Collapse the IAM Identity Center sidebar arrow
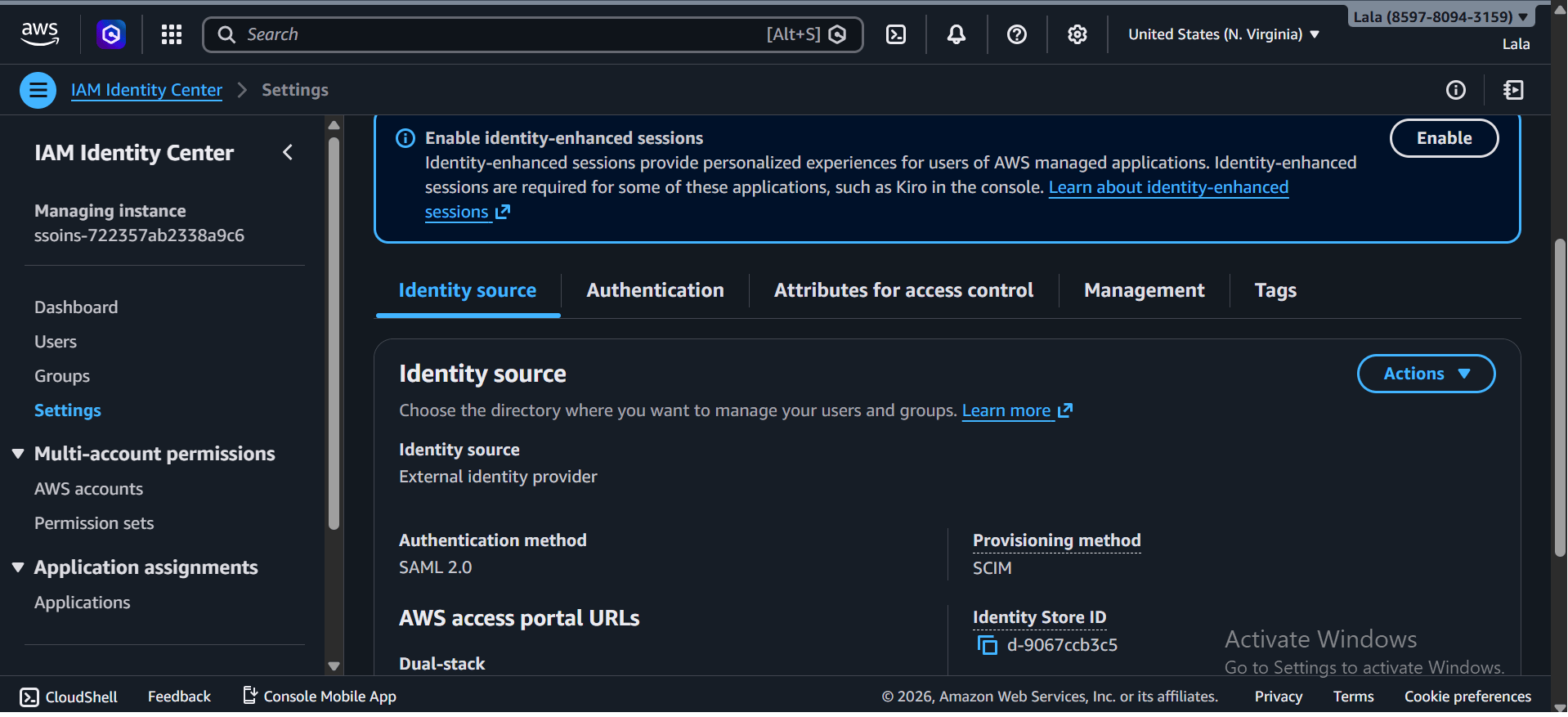Viewport: 1568px width, 717px height. coord(288,152)
